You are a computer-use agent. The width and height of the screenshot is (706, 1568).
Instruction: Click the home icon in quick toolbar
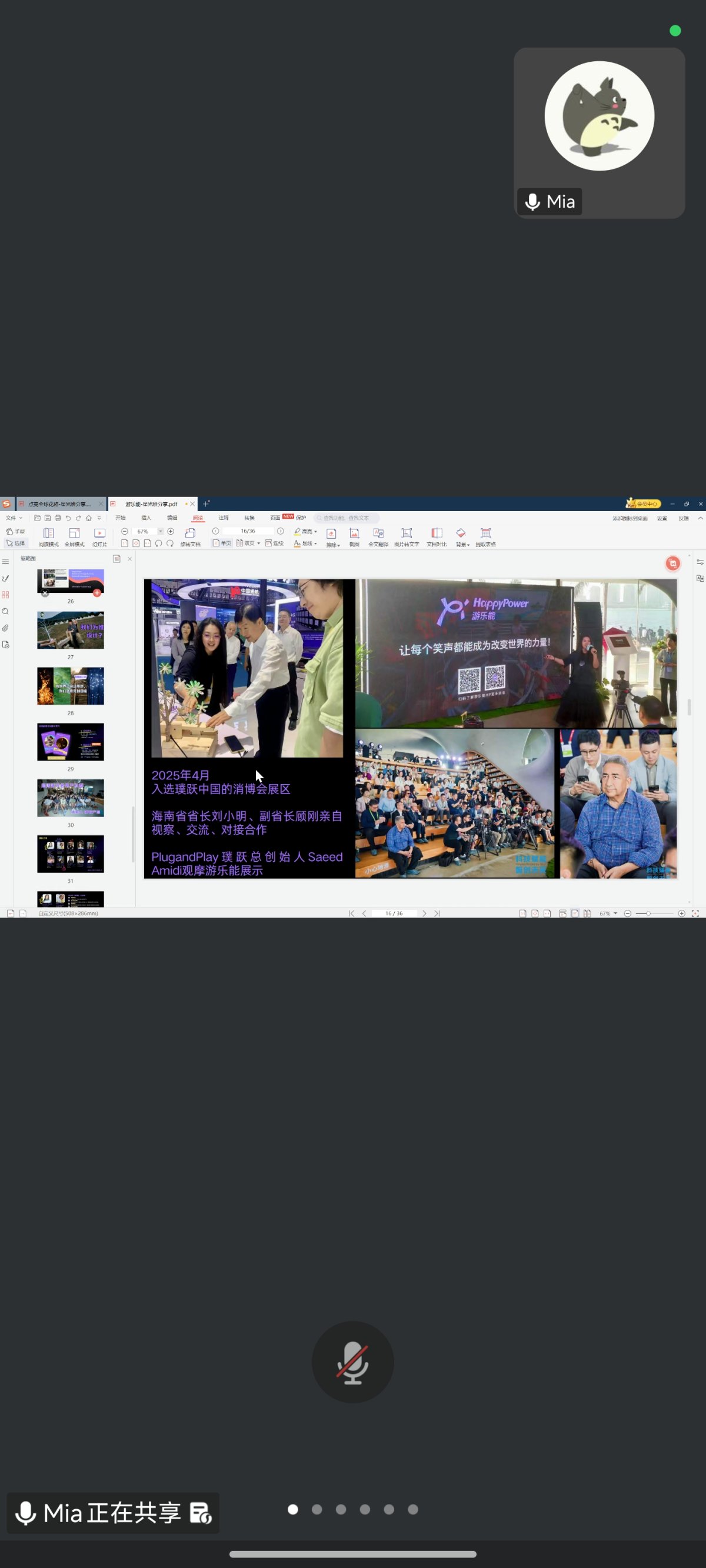(89, 518)
